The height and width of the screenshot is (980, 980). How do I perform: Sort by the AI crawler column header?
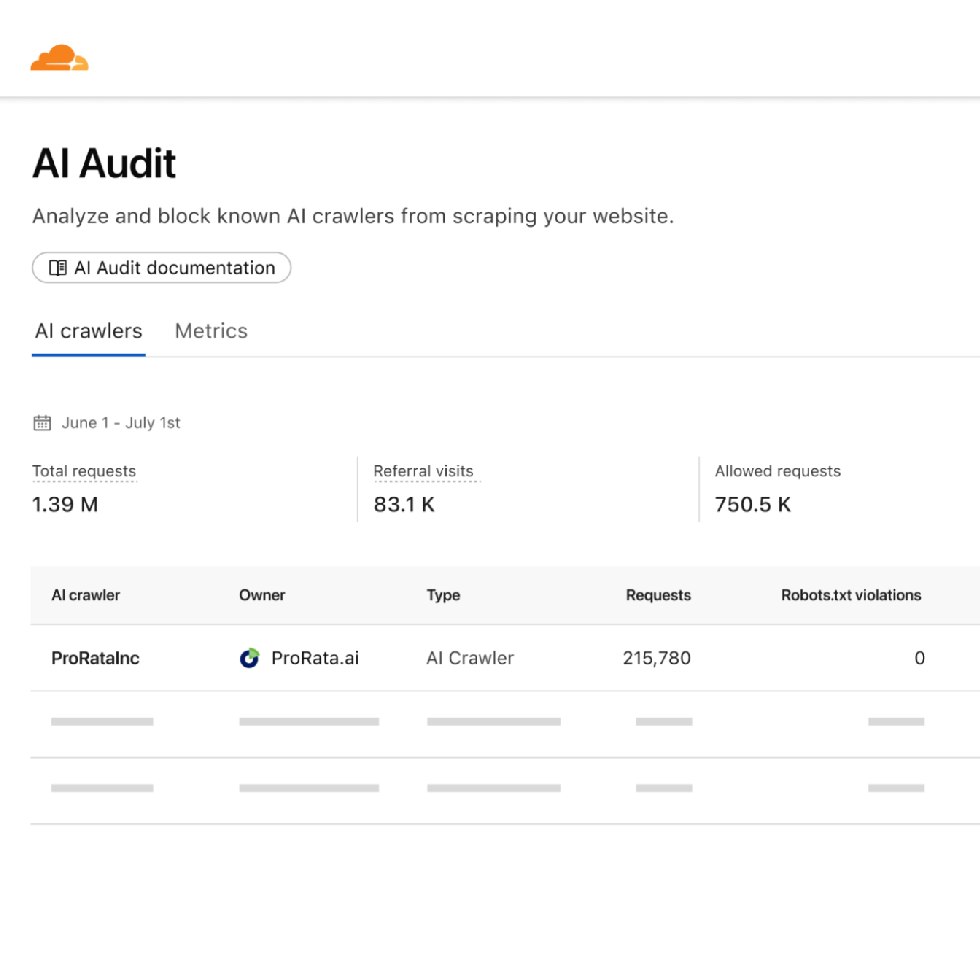pyautogui.click(x=86, y=595)
